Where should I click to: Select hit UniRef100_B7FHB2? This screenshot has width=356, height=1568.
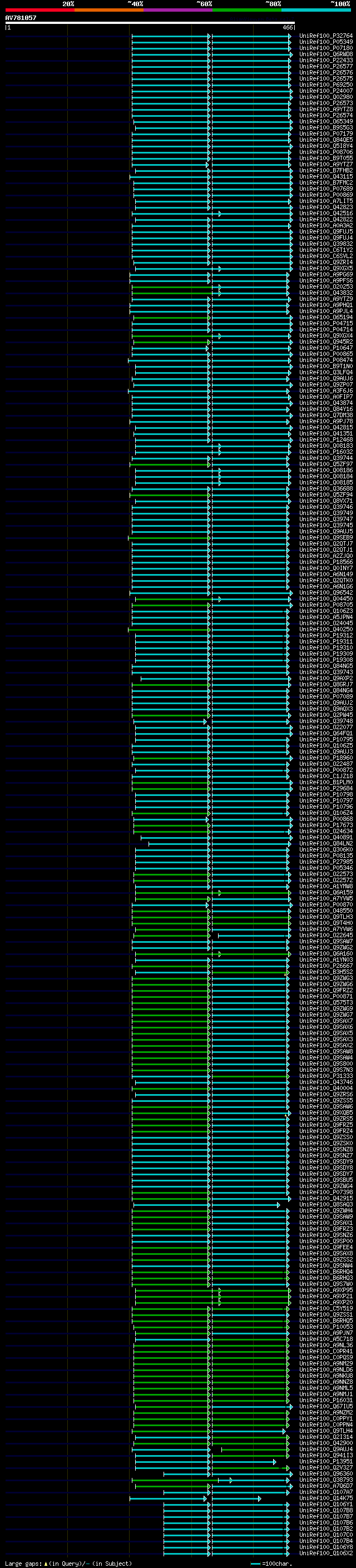tap(325, 170)
